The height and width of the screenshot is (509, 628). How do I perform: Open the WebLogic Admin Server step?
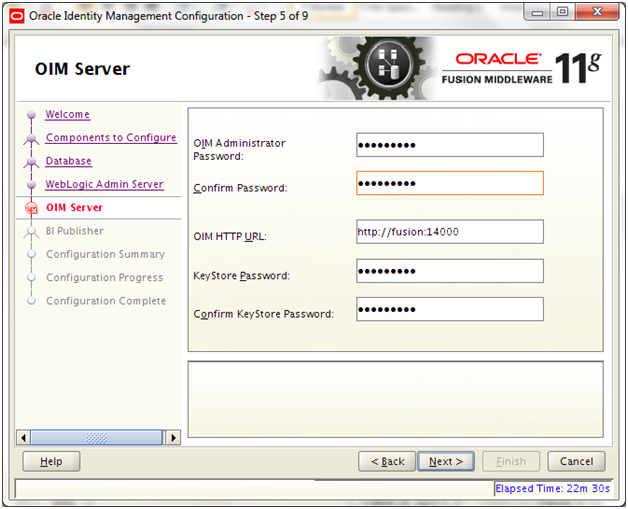pos(105,184)
